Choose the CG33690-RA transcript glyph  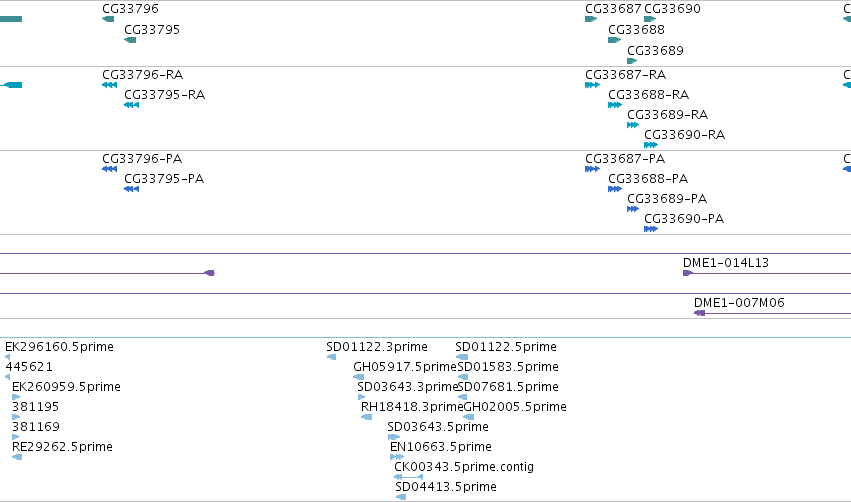tap(651, 145)
